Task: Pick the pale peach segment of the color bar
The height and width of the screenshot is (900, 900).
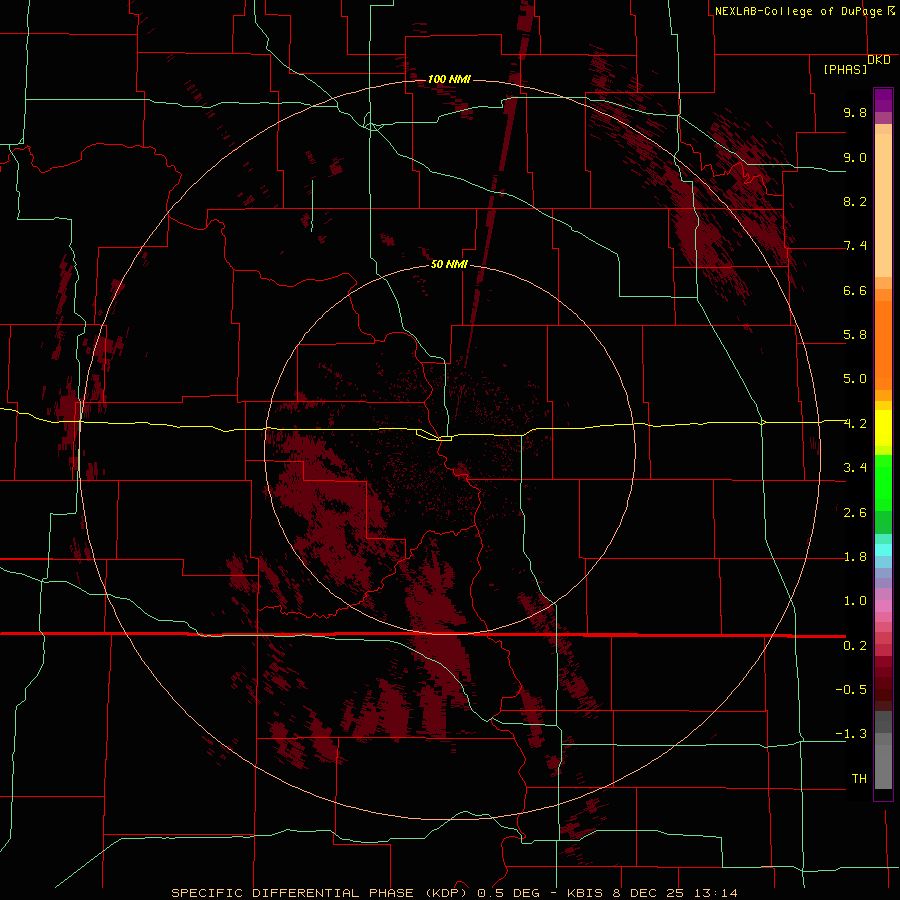Action: point(883,205)
